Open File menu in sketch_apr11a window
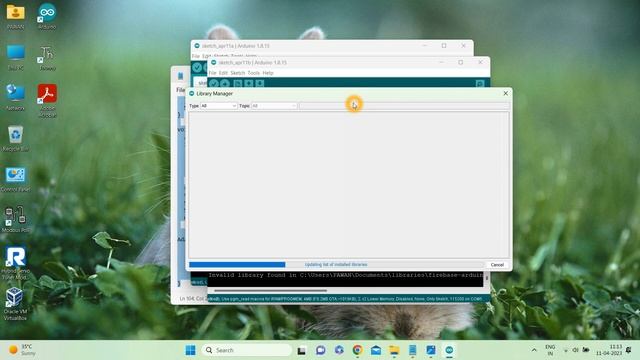The image size is (640, 360). click(x=196, y=56)
